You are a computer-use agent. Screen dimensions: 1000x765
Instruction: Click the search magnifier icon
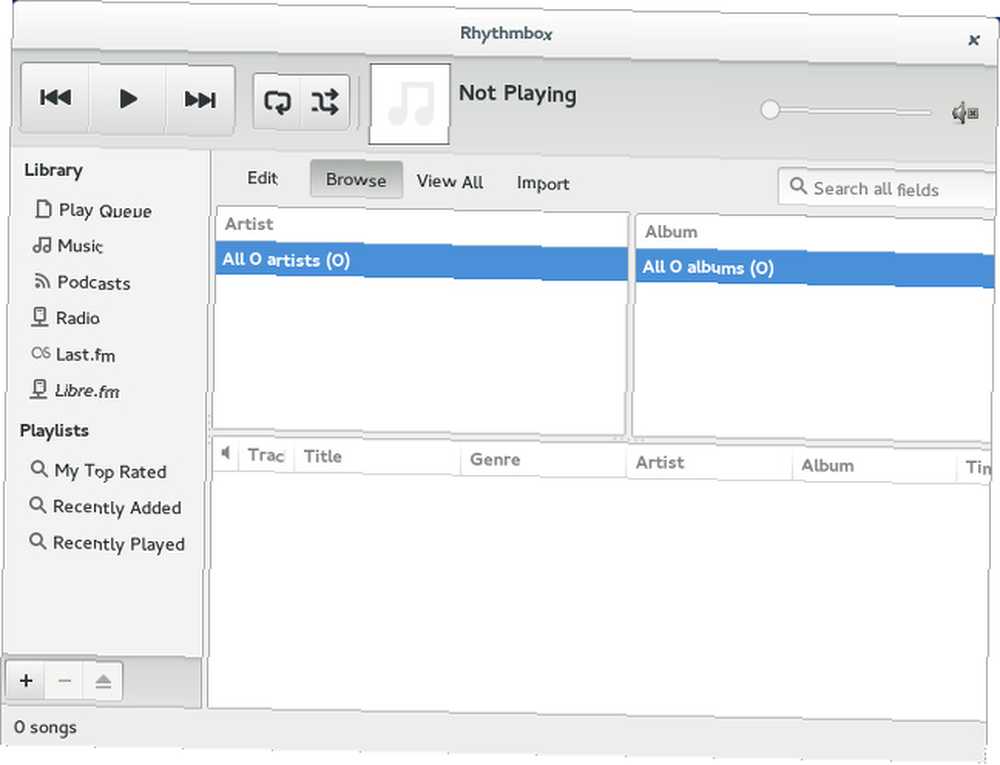click(x=797, y=186)
